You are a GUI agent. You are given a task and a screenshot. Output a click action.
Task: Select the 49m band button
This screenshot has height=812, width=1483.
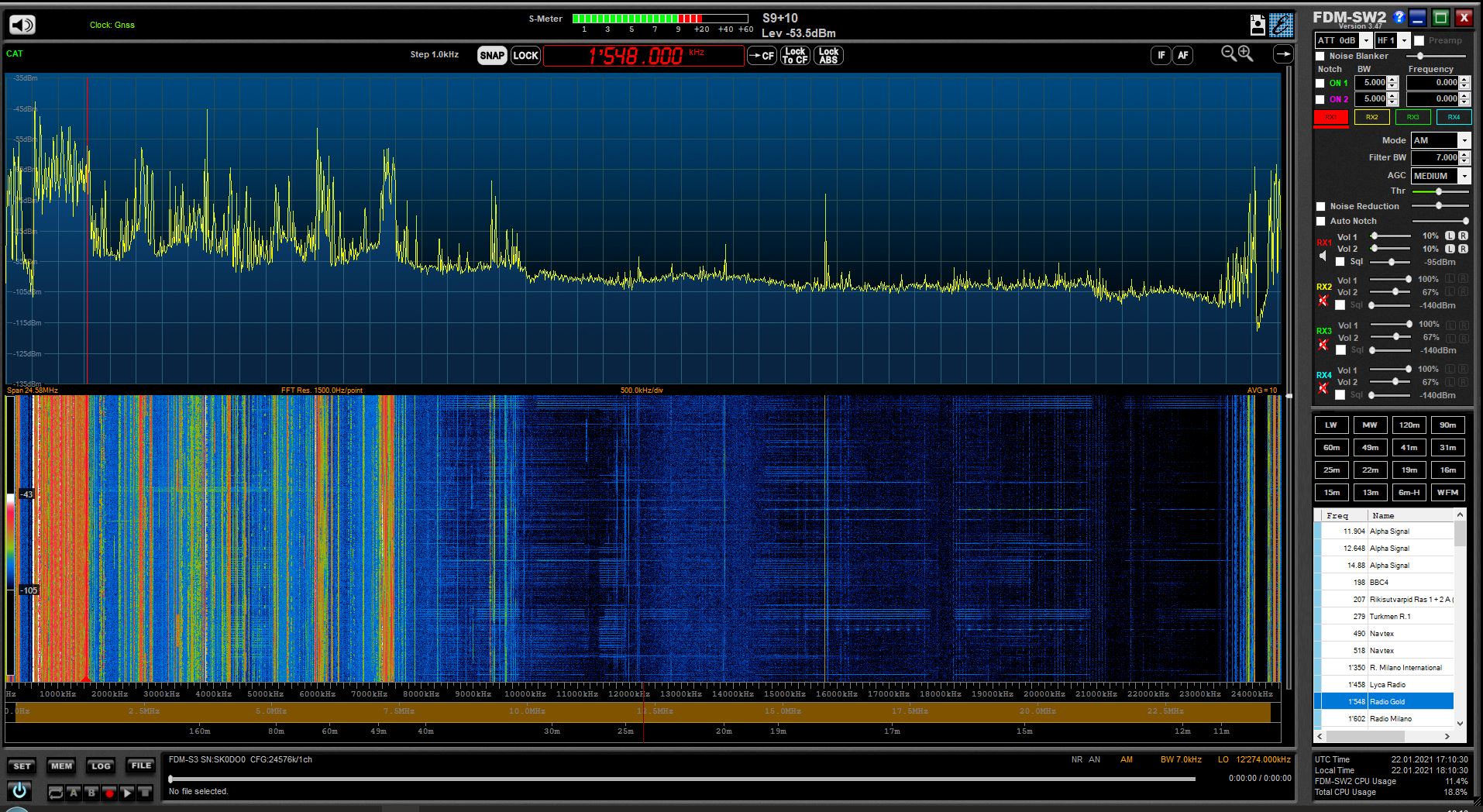1370,448
